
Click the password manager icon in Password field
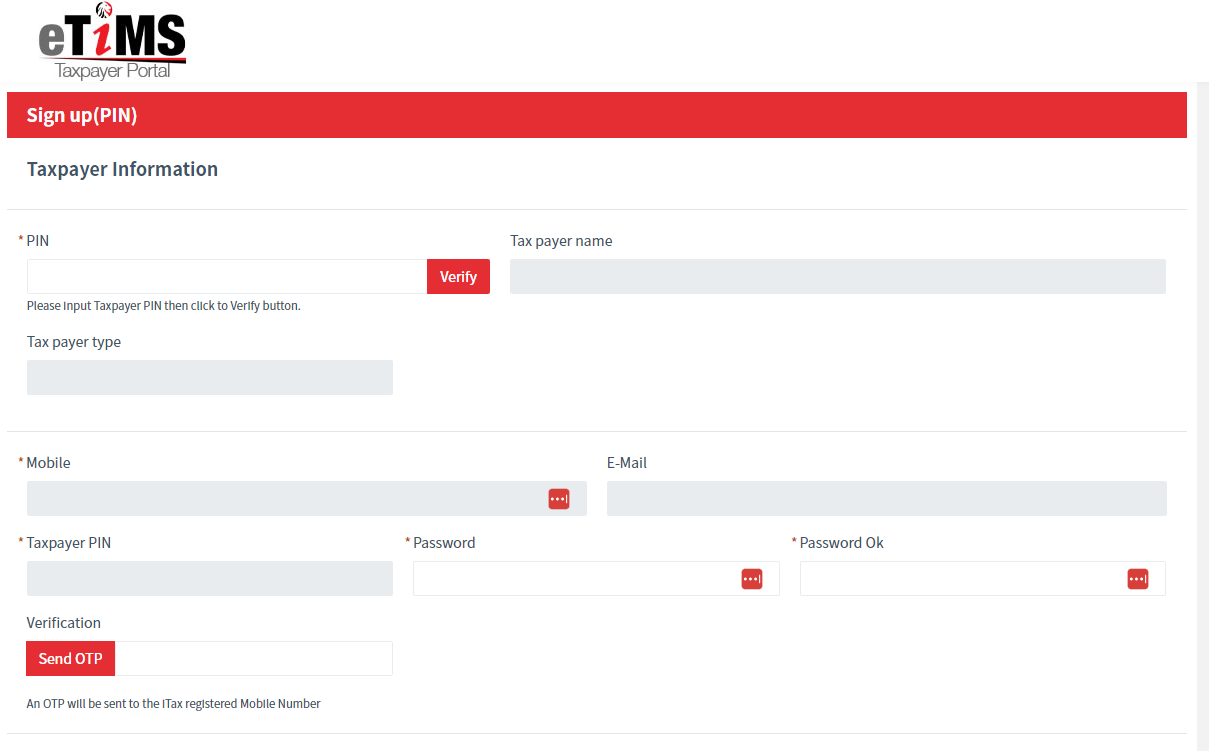tap(752, 579)
